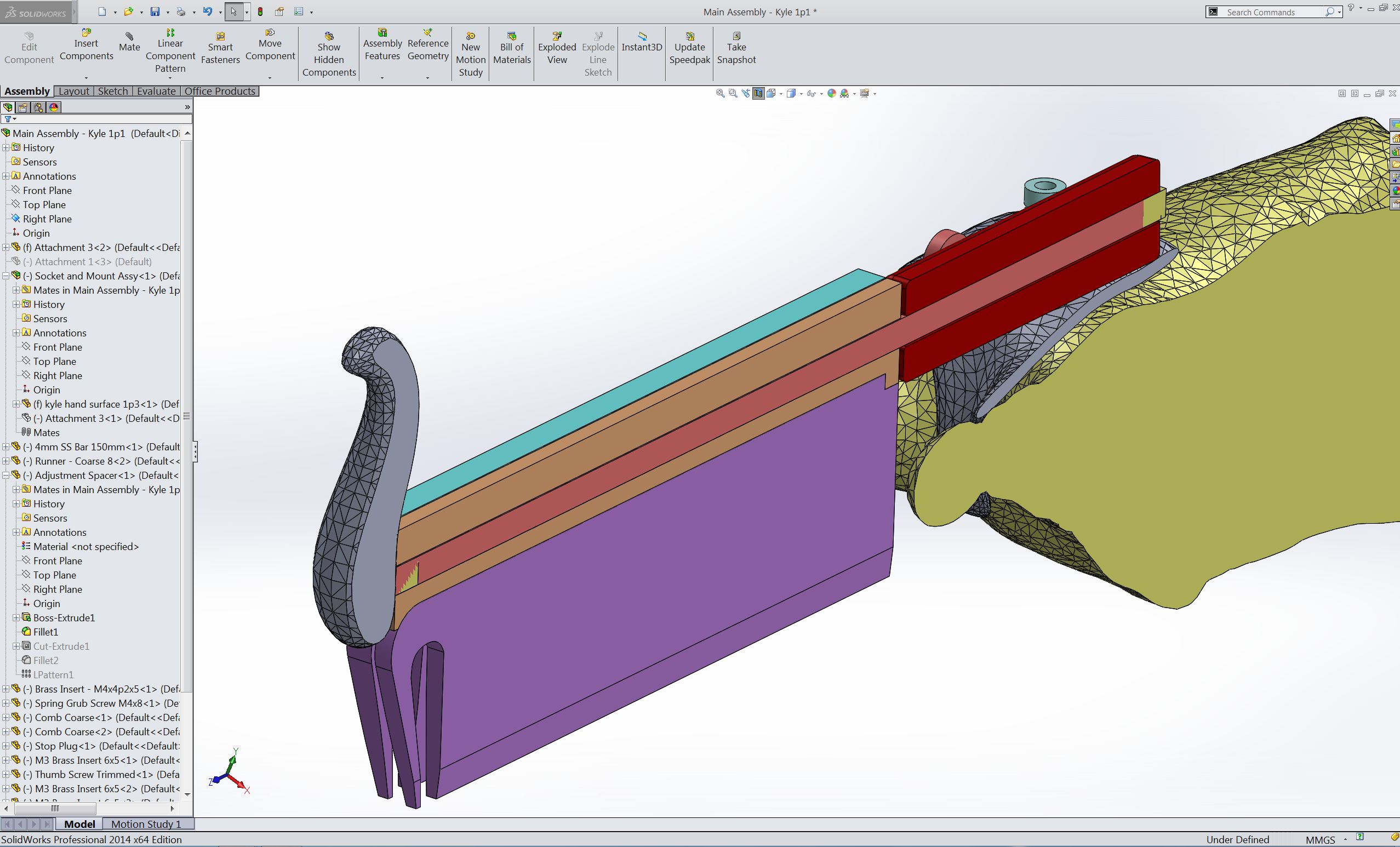Expand the Boss-Extrude1 feature node
The image size is (1400, 847).
[16, 617]
